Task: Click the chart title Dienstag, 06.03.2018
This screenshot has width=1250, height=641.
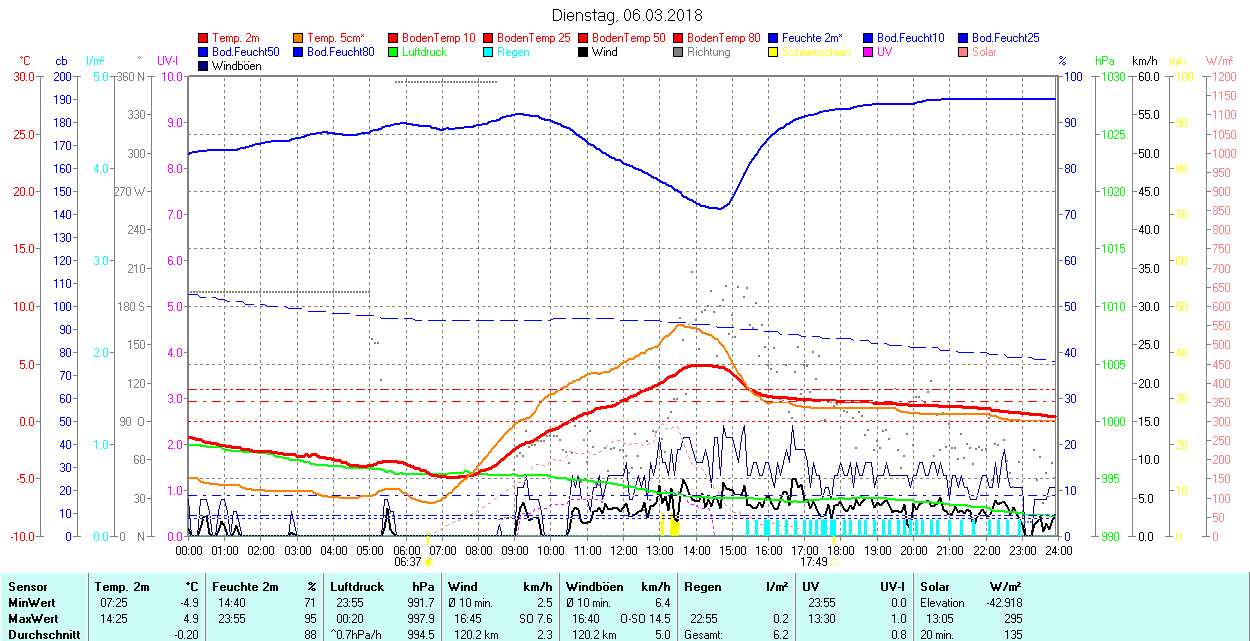Action: click(x=627, y=16)
